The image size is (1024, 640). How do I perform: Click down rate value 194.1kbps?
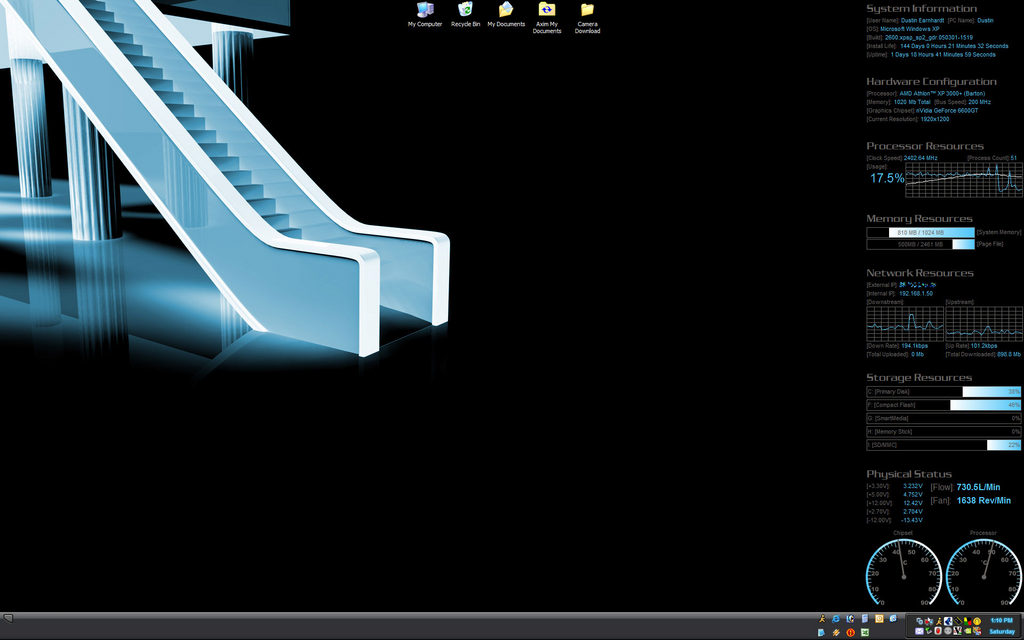(x=914, y=345)
